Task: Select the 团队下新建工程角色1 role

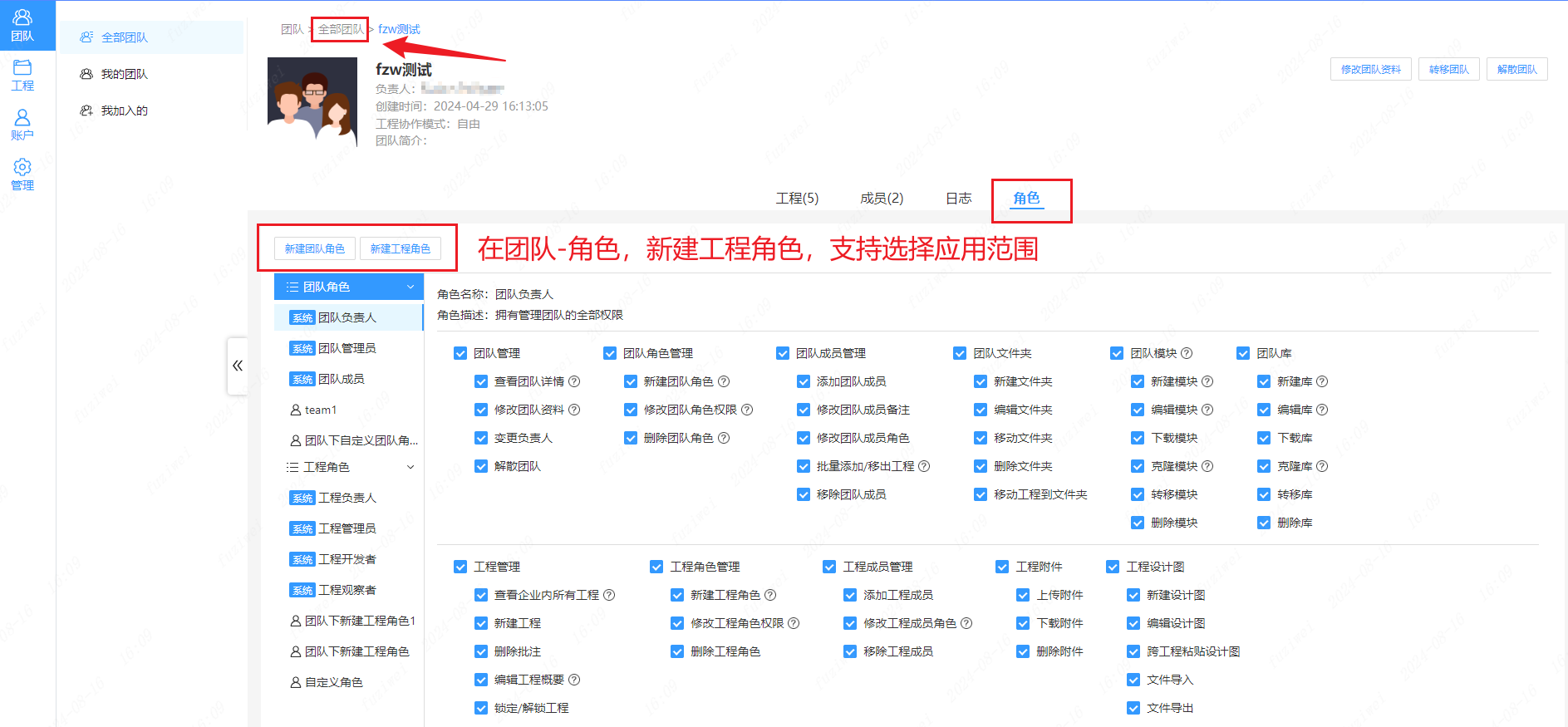Action: tap(349, 621)
